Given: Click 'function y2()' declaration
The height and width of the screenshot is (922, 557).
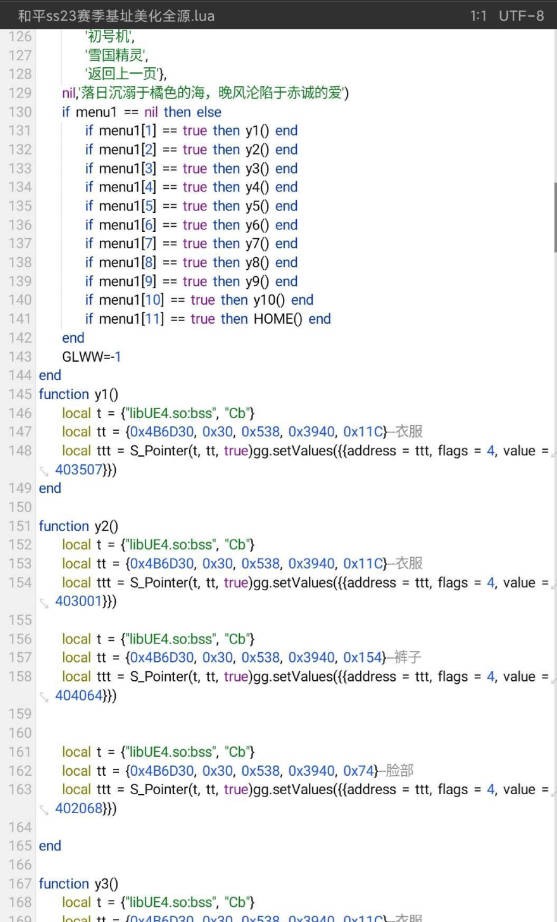Looking at the screenshot, I should pyautogui.click(x=78, y=526).
